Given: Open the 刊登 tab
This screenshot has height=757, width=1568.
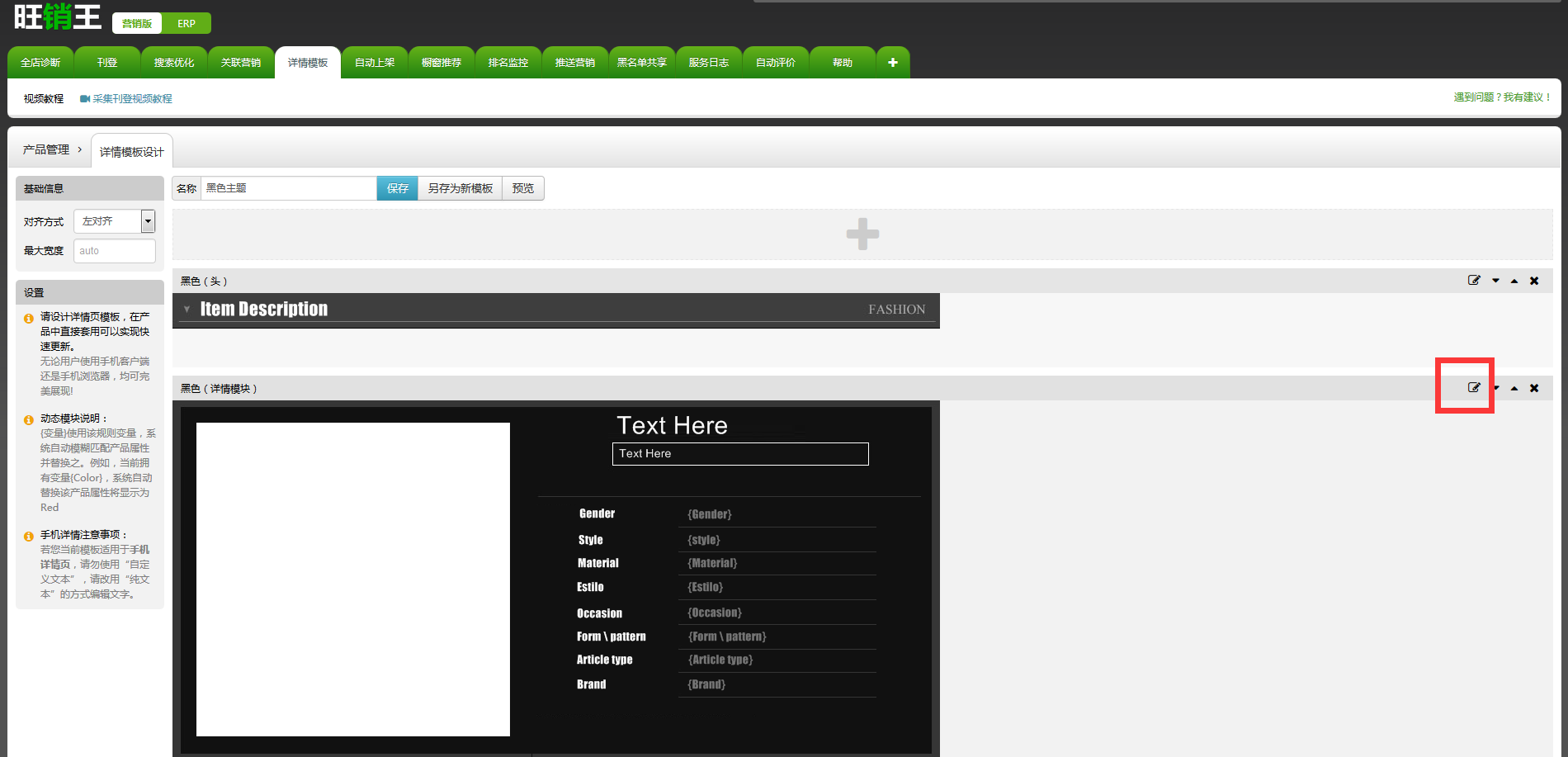Looking at the screenshot, I should click(x=107, y=63).
